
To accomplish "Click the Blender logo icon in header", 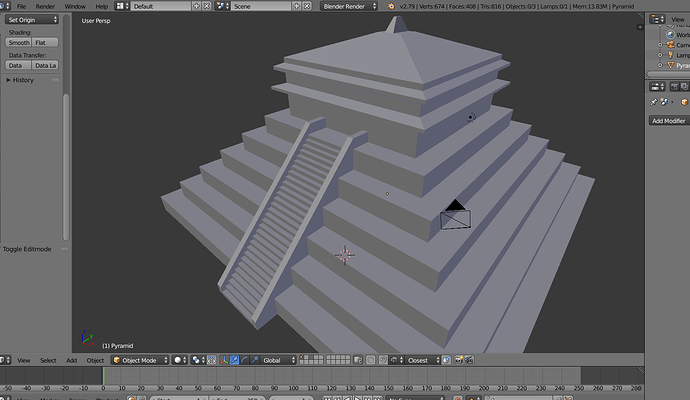I will [x=390, y=6].
